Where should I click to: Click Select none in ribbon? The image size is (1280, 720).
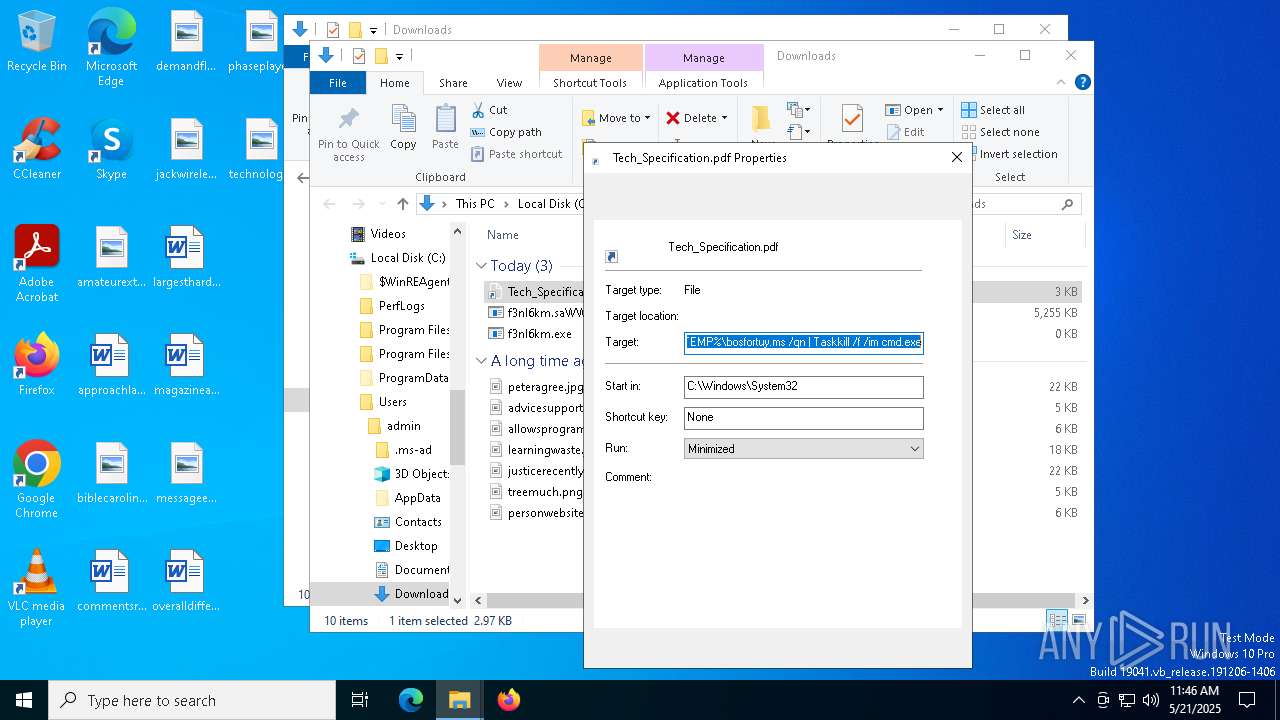pyautogui.click(x=1000, y=132)
